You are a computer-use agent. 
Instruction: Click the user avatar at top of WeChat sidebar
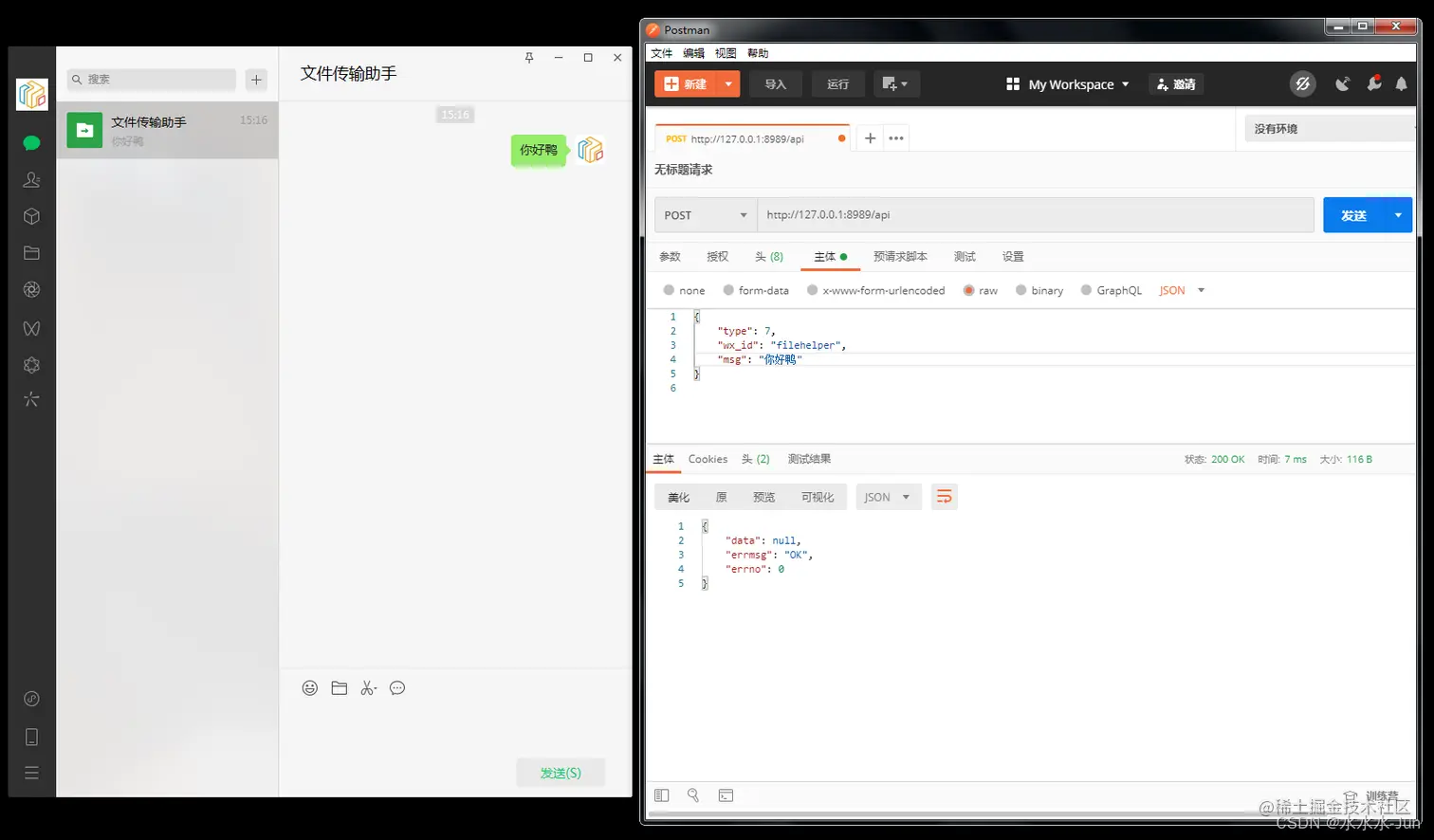click(32, 94)
